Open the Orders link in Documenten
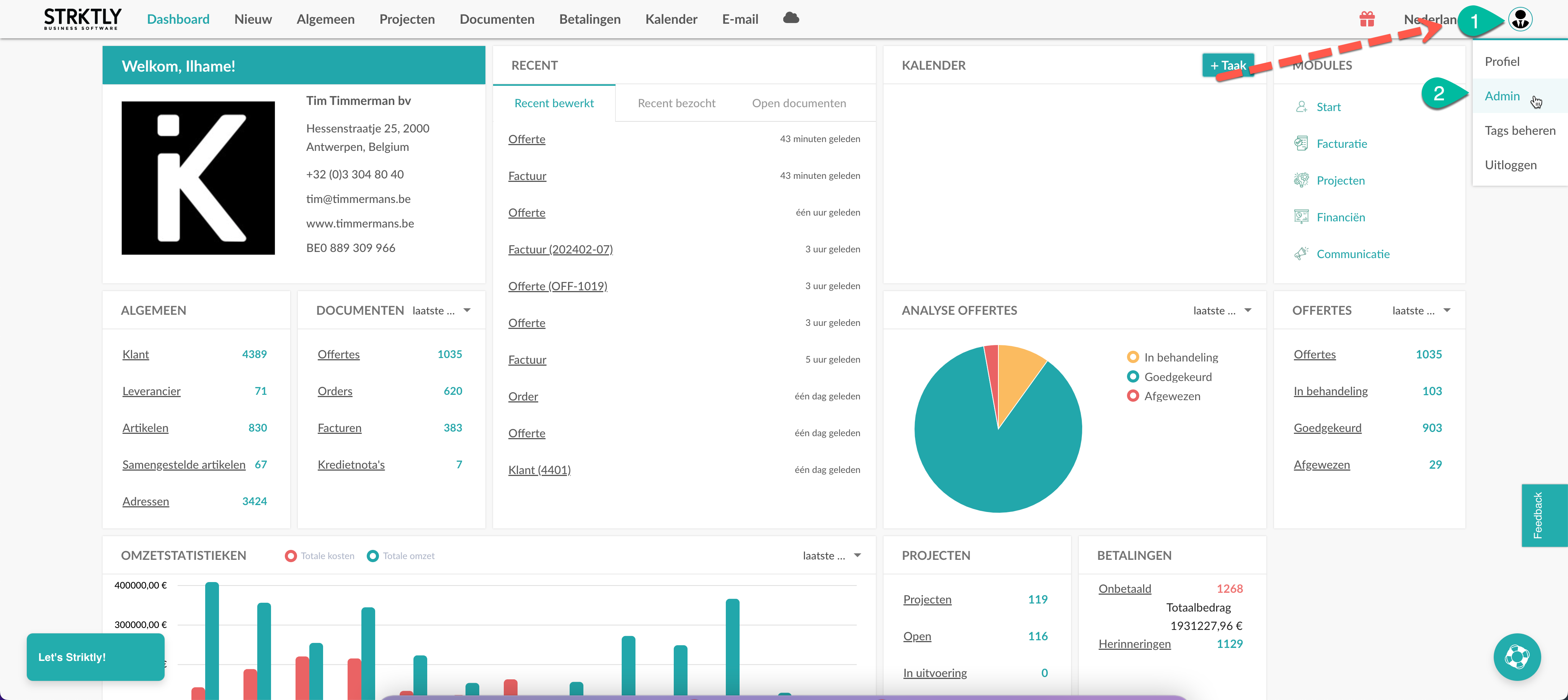Viewport: 1568px width, 700px height. (x=335, y=391)
